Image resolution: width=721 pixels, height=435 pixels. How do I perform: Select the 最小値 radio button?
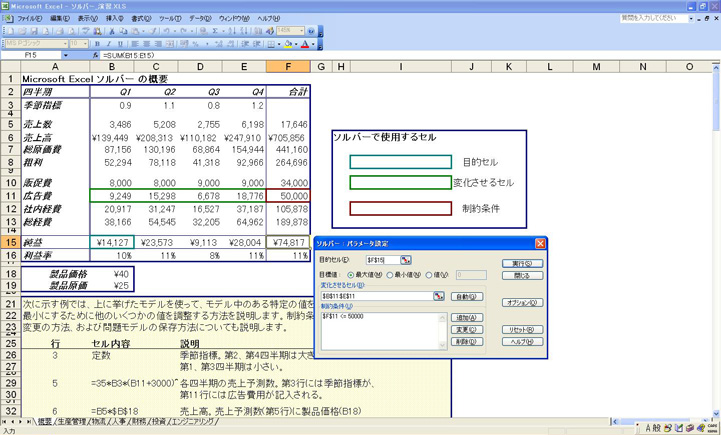point(389,275)
